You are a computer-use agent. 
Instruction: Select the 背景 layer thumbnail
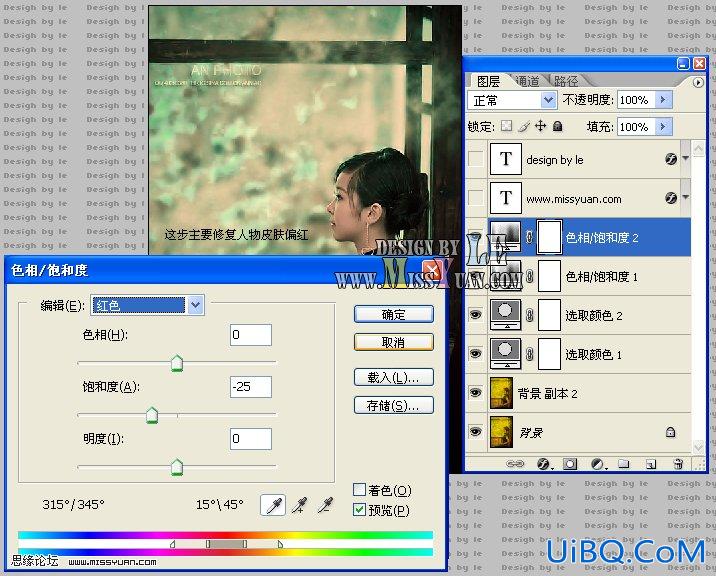click(501, 432)
